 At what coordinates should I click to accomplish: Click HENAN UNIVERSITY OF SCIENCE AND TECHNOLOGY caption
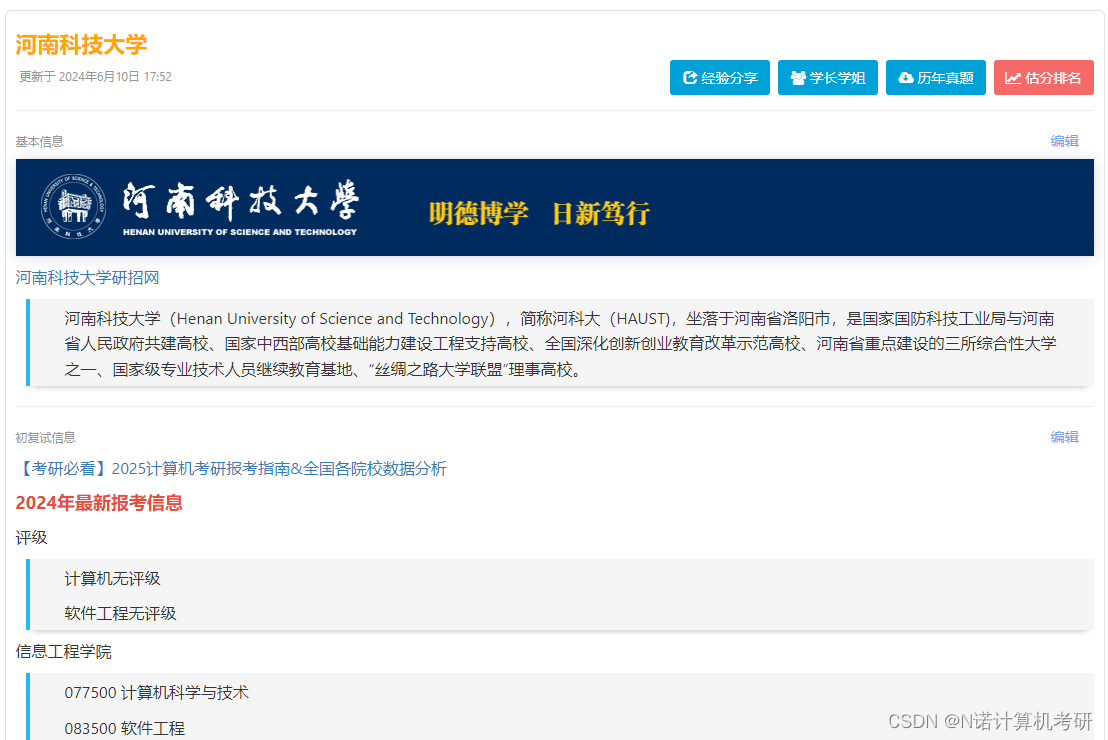click(240, 232)
